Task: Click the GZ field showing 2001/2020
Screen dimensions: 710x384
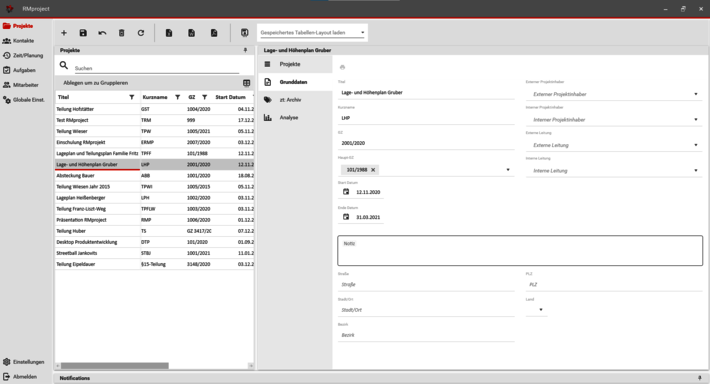Action: (x=426, y=143)
